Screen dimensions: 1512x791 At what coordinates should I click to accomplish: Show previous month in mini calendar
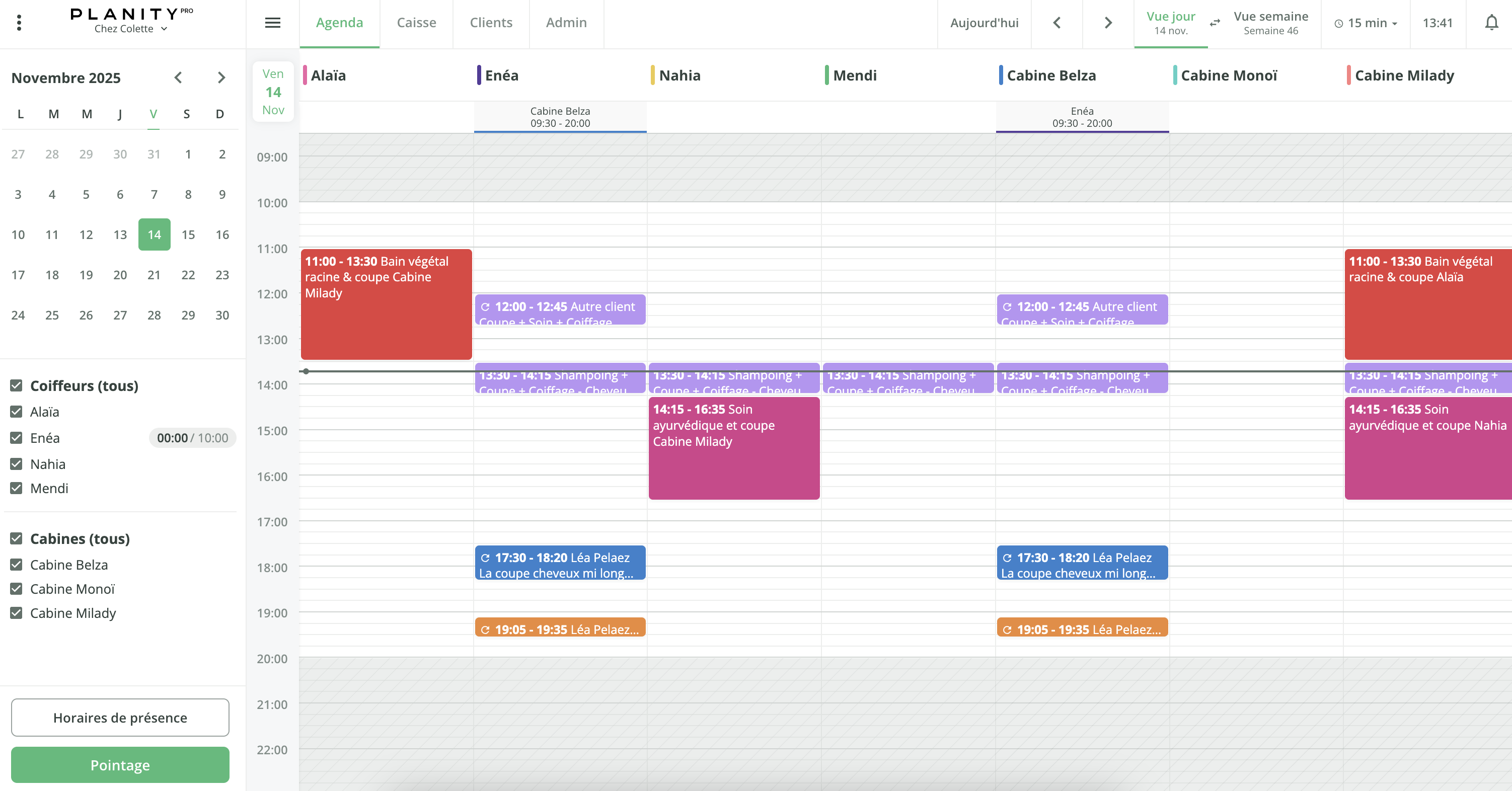click(x=179, y=77)
